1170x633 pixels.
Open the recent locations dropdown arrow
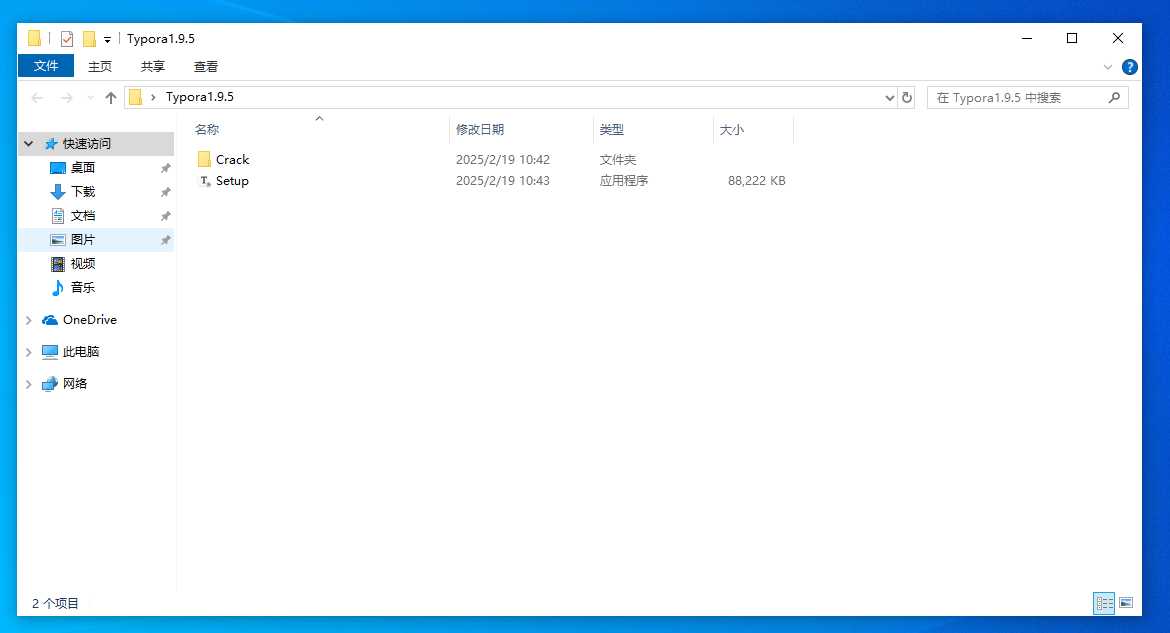(90, 98)
